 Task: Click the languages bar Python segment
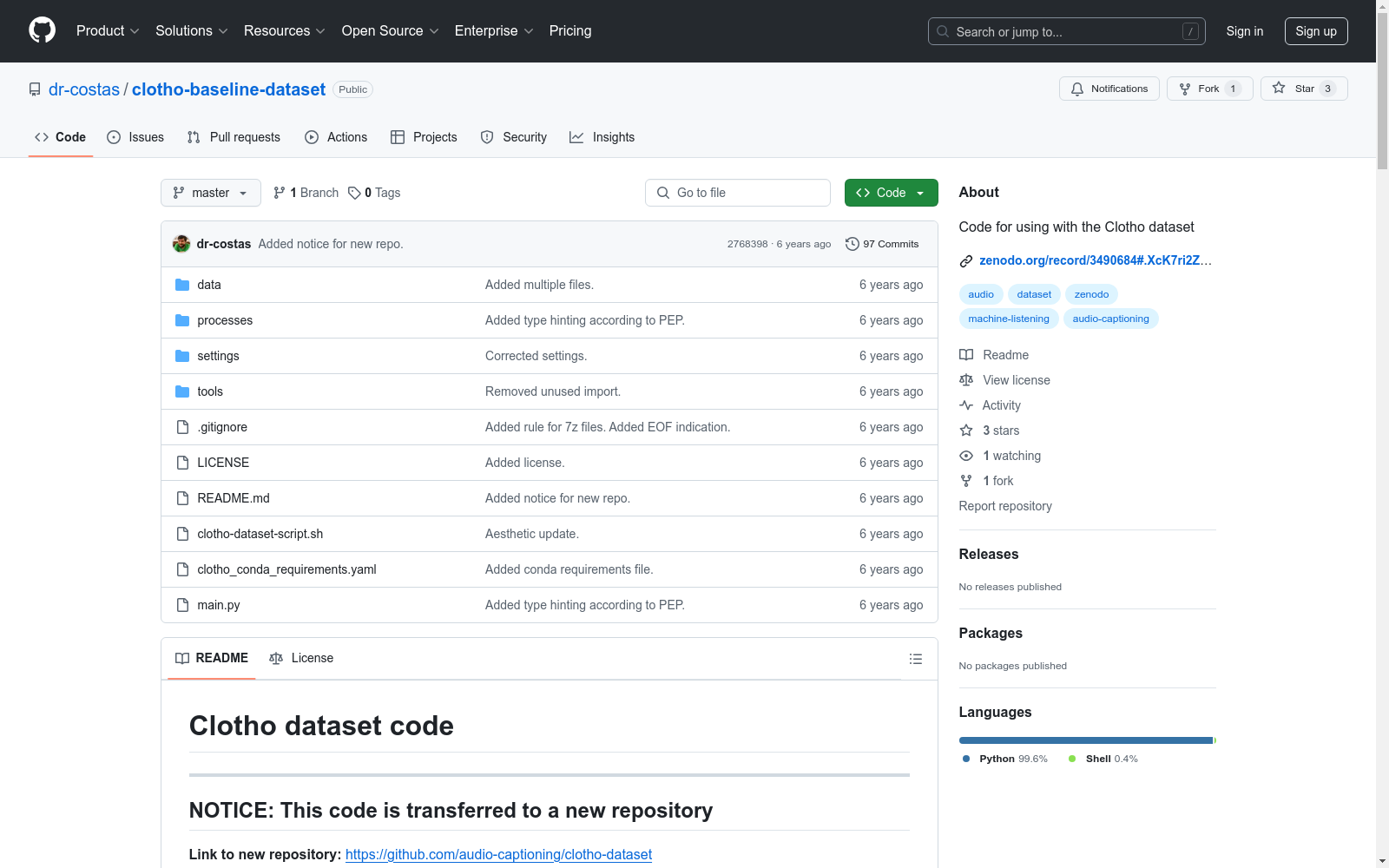1086,740
